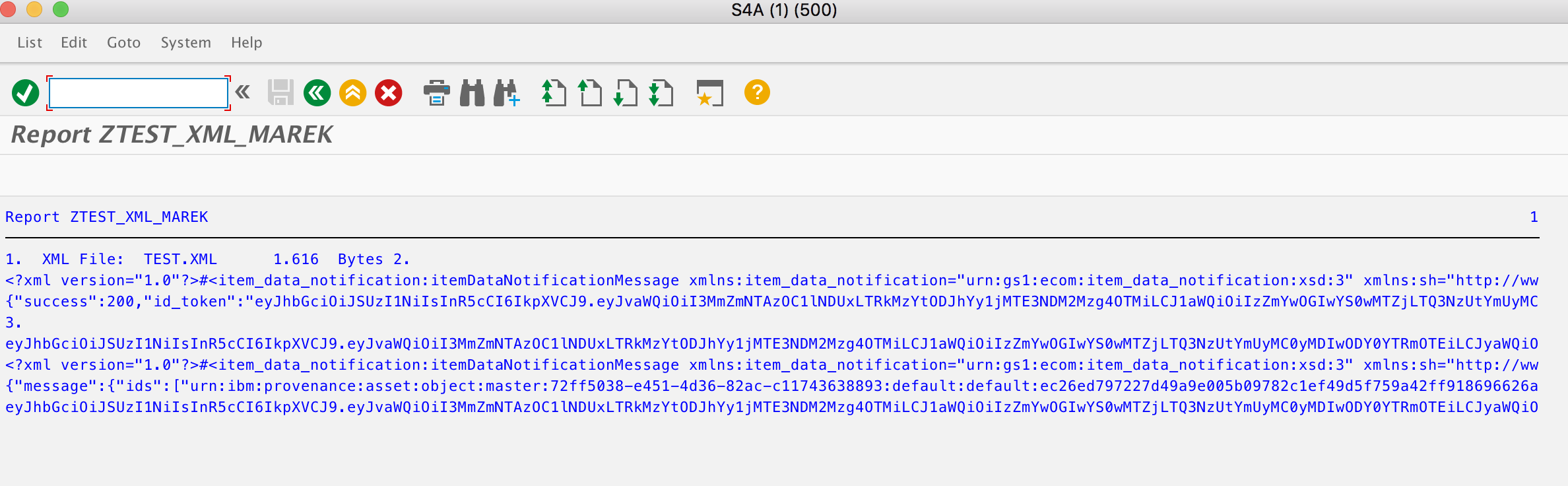Open the List menu

pos(30,42)
